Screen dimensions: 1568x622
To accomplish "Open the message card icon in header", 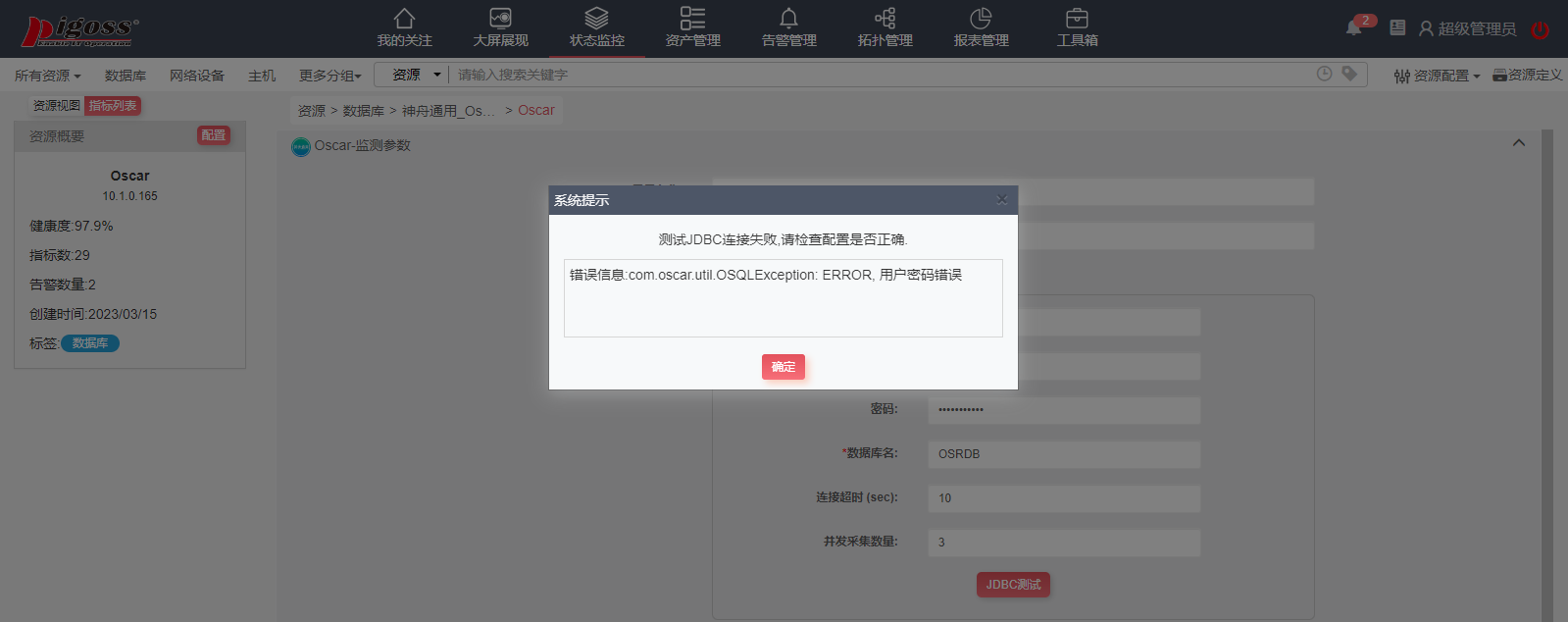I will [x=1397, y=27].
